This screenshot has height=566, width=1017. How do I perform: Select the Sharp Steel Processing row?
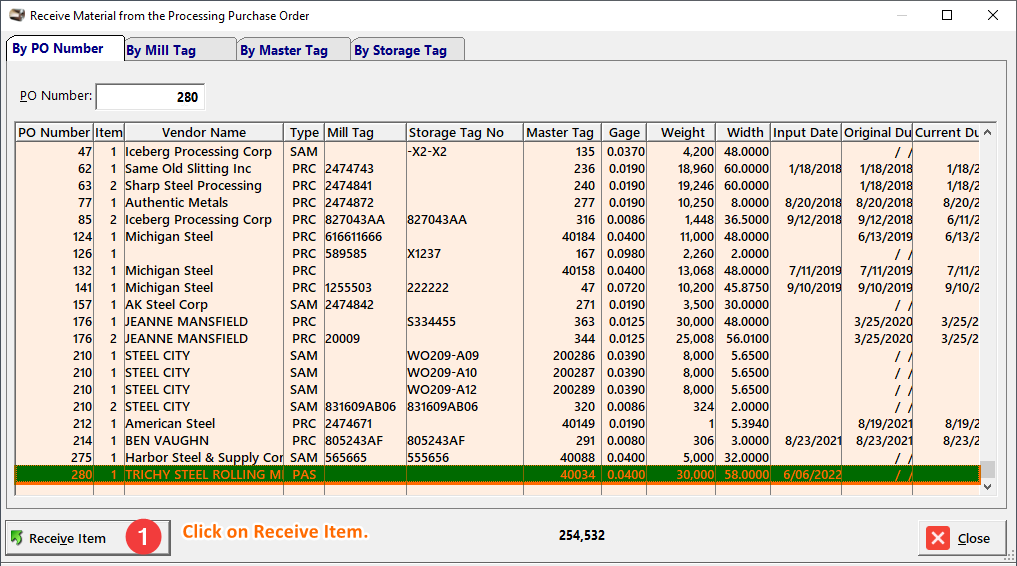tap(497, 185)
